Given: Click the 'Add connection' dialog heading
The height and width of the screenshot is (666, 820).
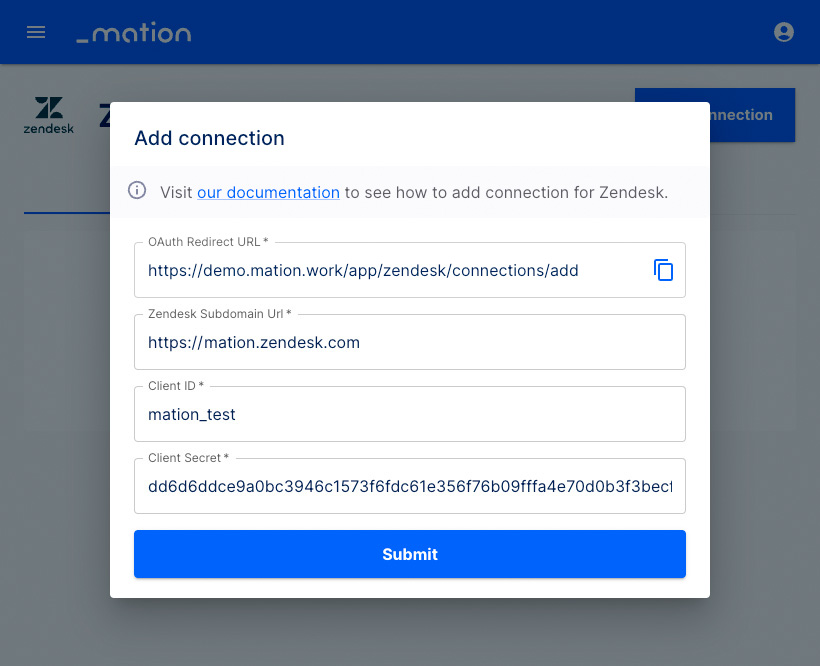Looking at the screenshot, I should click(209, 138).
